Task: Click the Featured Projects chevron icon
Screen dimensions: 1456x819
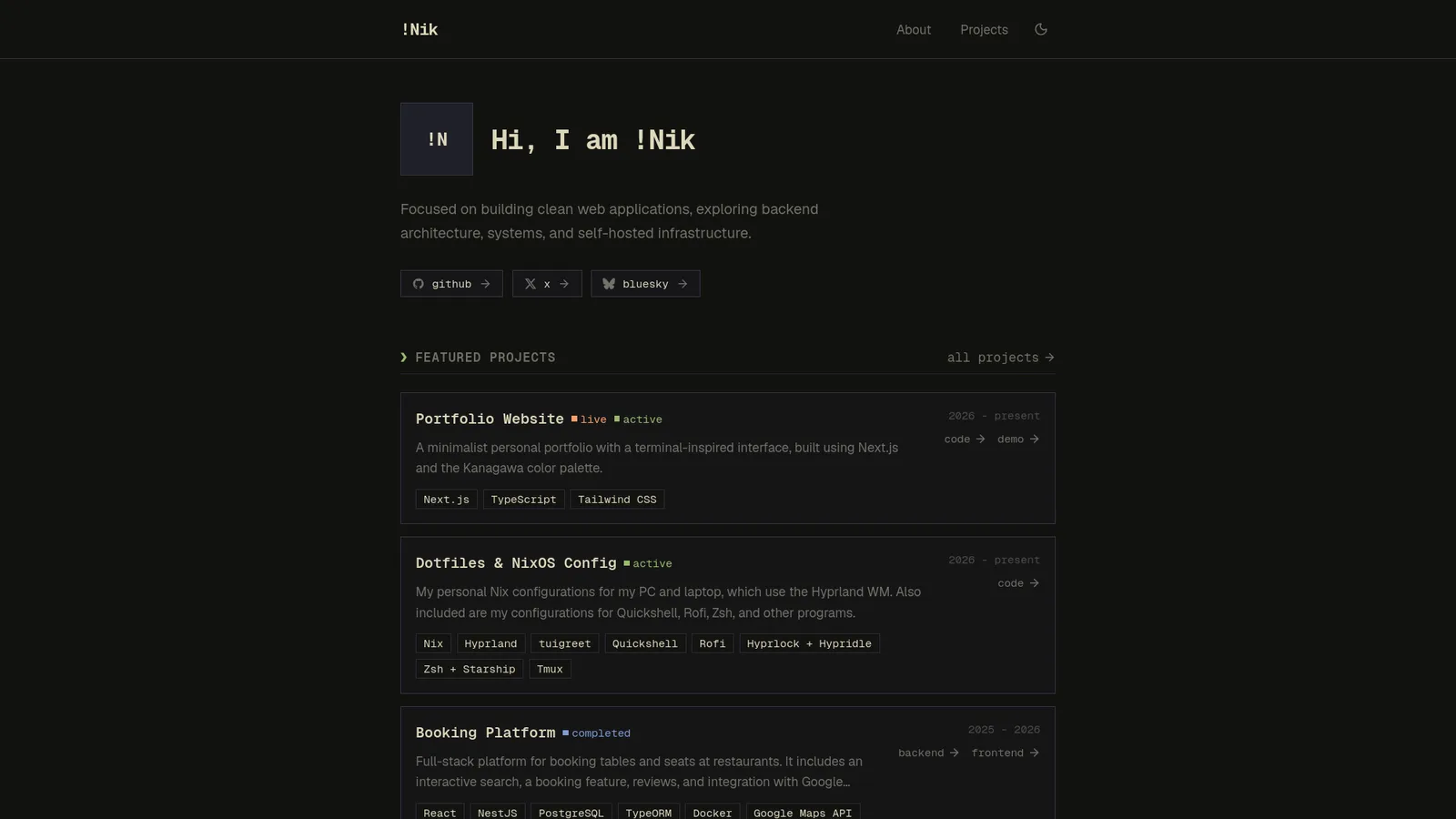Action: (404, 358)
